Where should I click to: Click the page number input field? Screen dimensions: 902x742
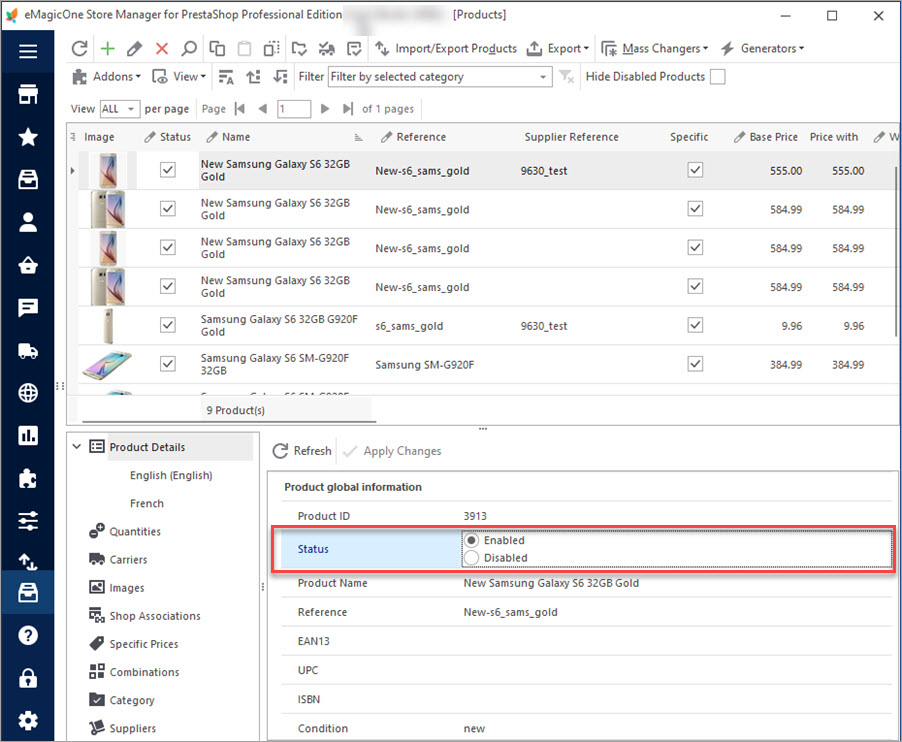[x=294, y=109]
